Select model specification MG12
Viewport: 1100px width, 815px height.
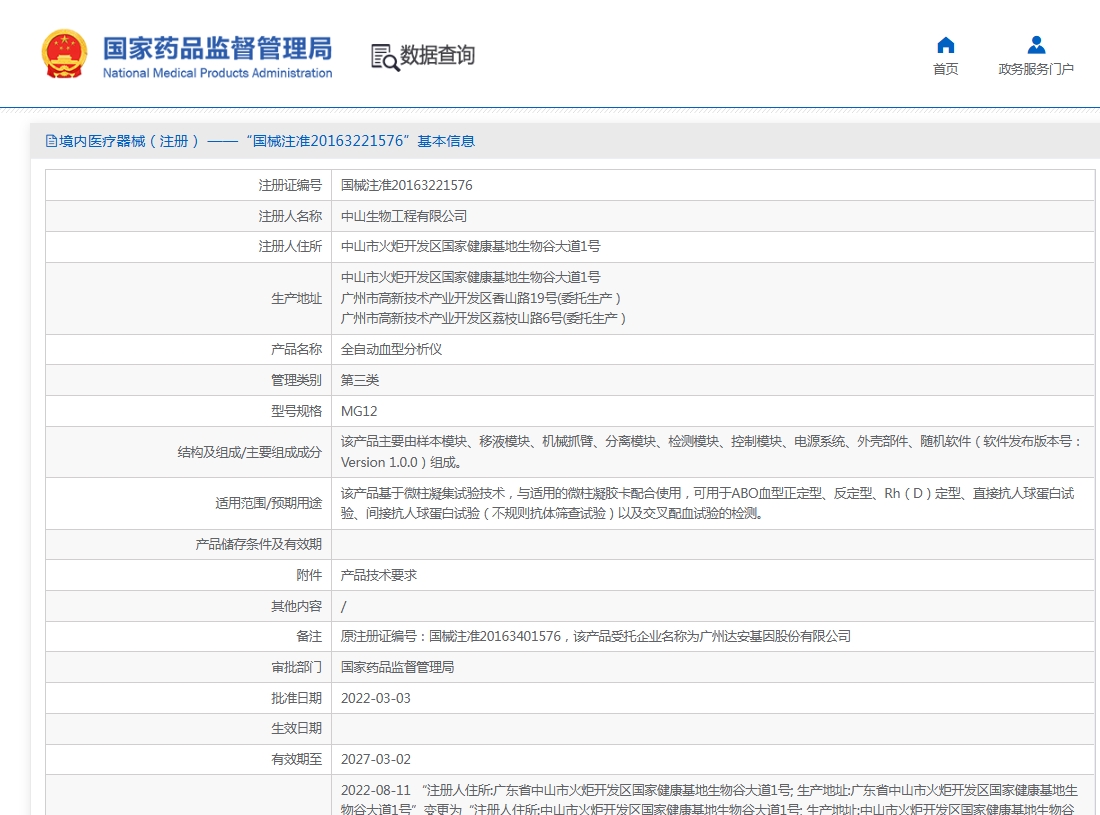[x=359, y=411]
